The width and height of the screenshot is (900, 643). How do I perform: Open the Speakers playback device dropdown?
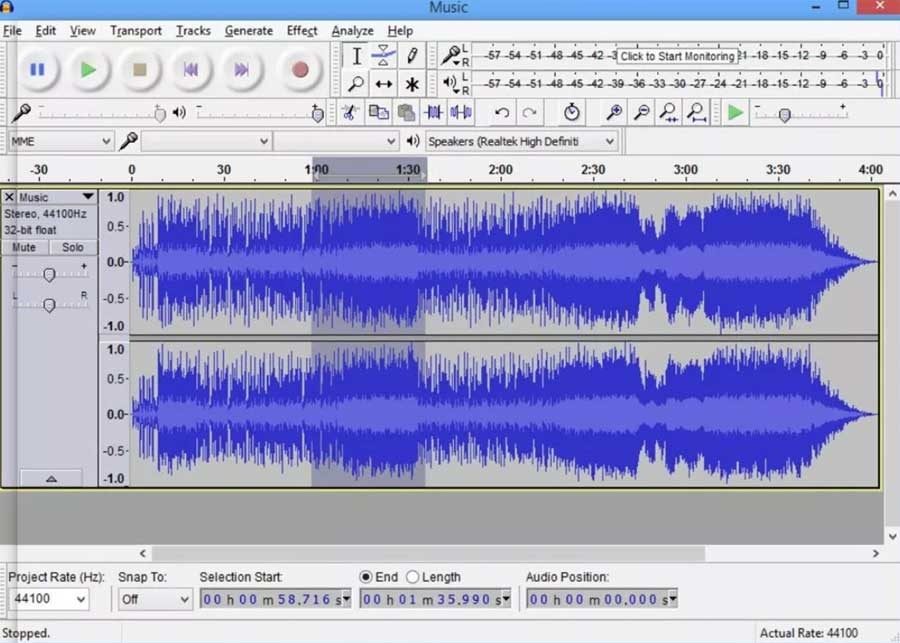[x=522, y=141]
